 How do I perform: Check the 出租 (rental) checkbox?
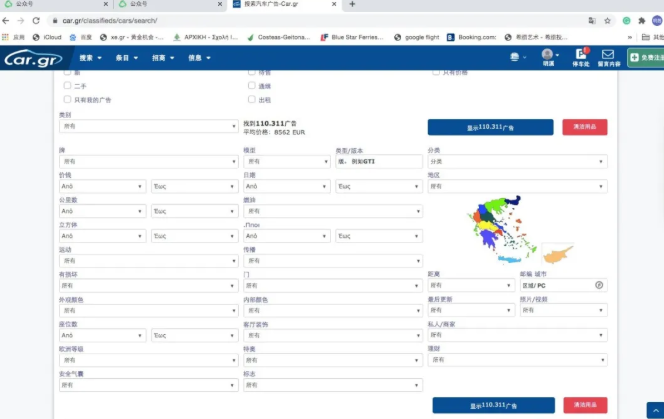252,100
